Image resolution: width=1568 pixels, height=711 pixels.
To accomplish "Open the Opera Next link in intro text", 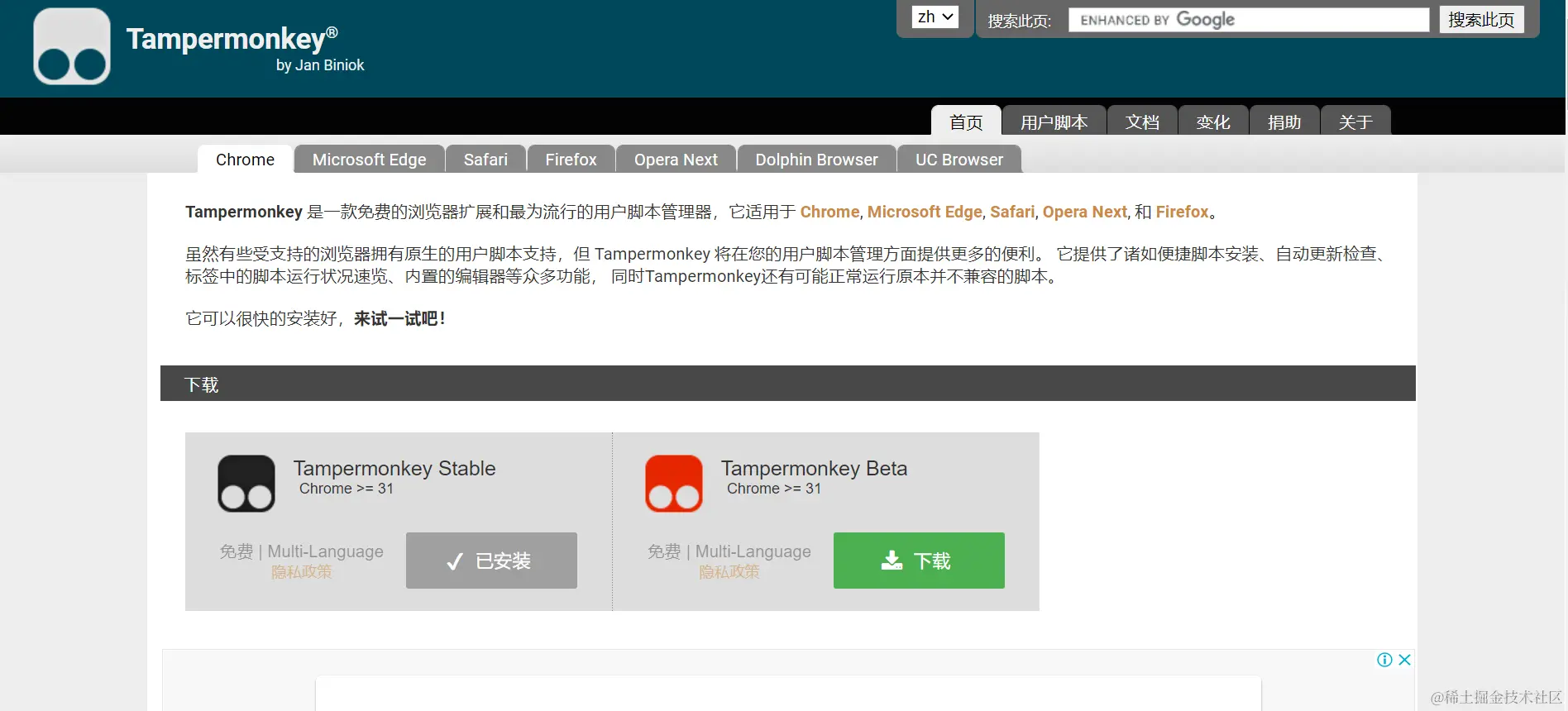I will 1084,212.
